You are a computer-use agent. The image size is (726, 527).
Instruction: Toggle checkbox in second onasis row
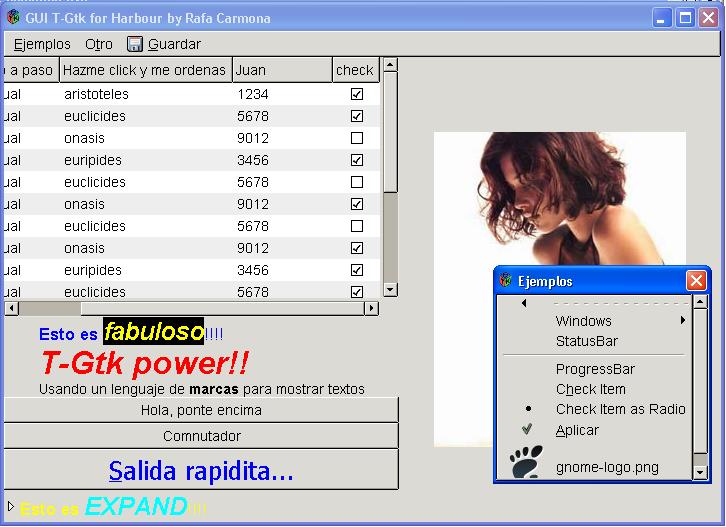(357, 204)
